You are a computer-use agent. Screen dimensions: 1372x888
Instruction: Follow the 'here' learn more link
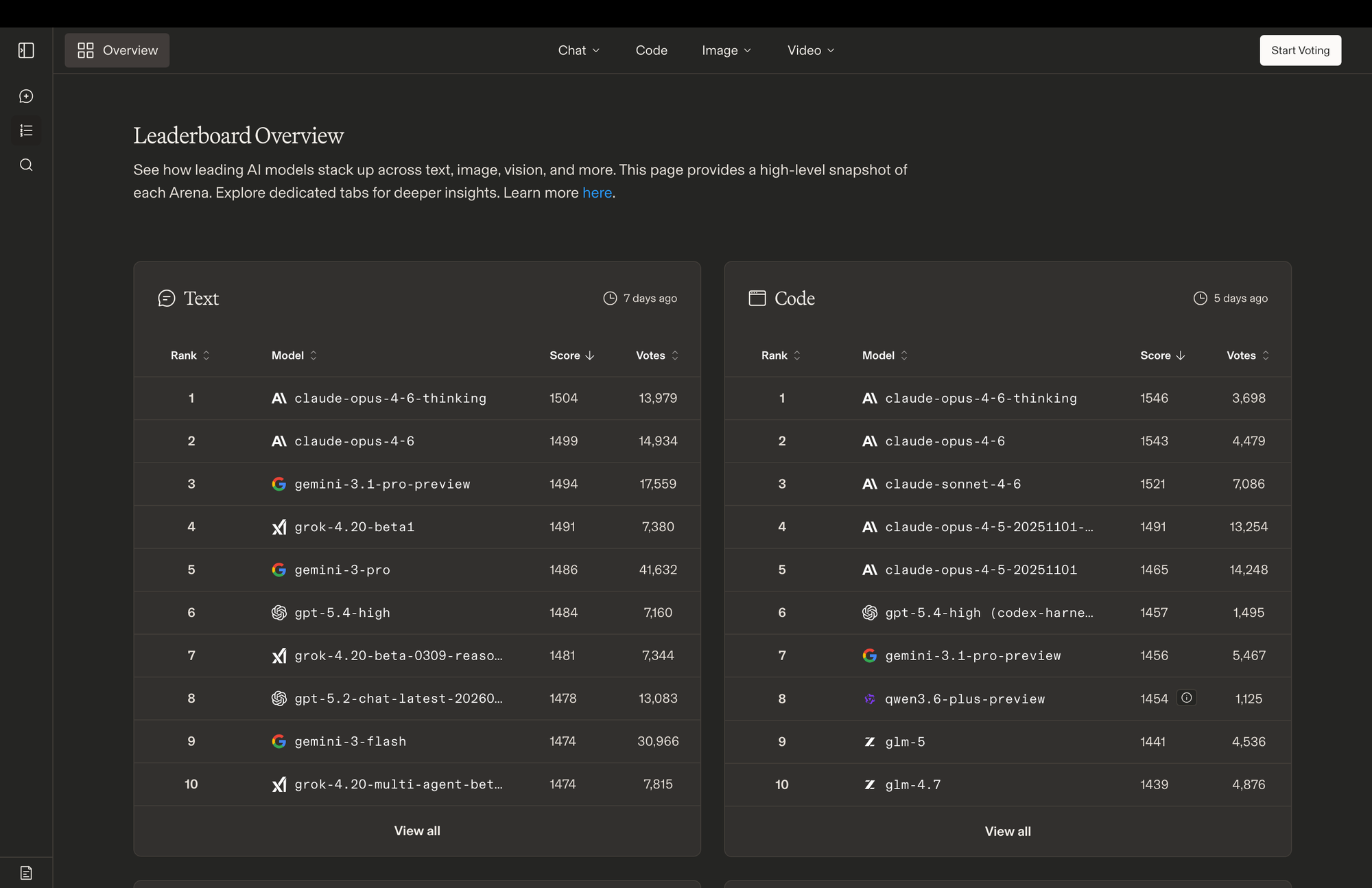pos(597,193)
